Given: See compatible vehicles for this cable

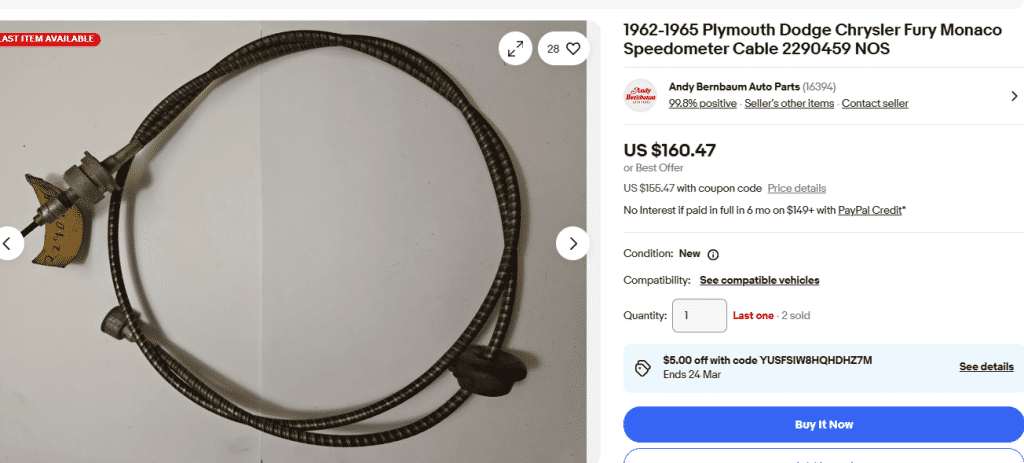Looking at the screenshot, I should pyautogui.click(x=759, y=280).
